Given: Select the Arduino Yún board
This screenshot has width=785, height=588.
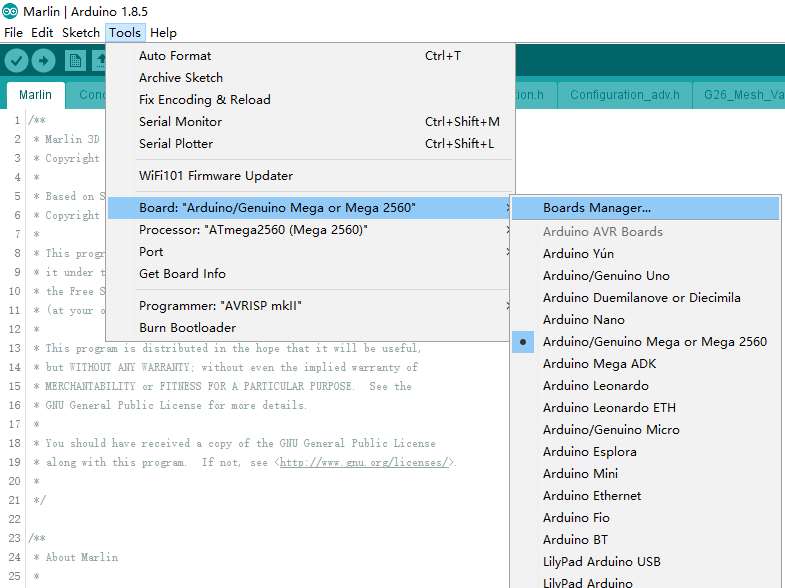Looking at the screenshot, I should (x=645, y=254).
